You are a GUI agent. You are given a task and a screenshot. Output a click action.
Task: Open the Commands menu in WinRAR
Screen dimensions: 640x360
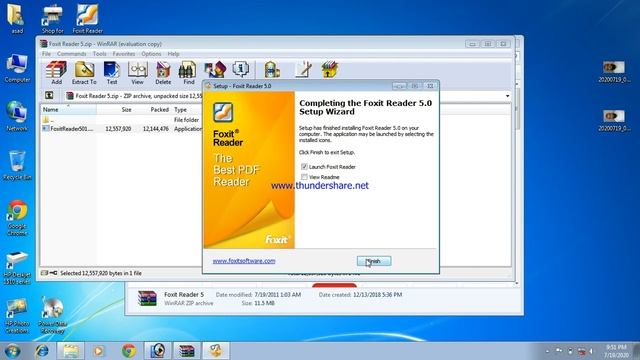(x=71, y=54)
